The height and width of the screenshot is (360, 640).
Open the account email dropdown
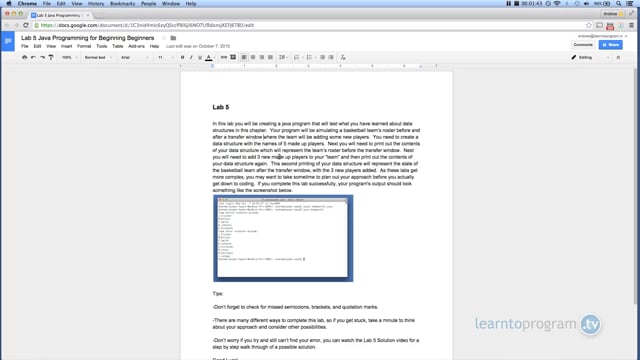click(x=602, y=36)
